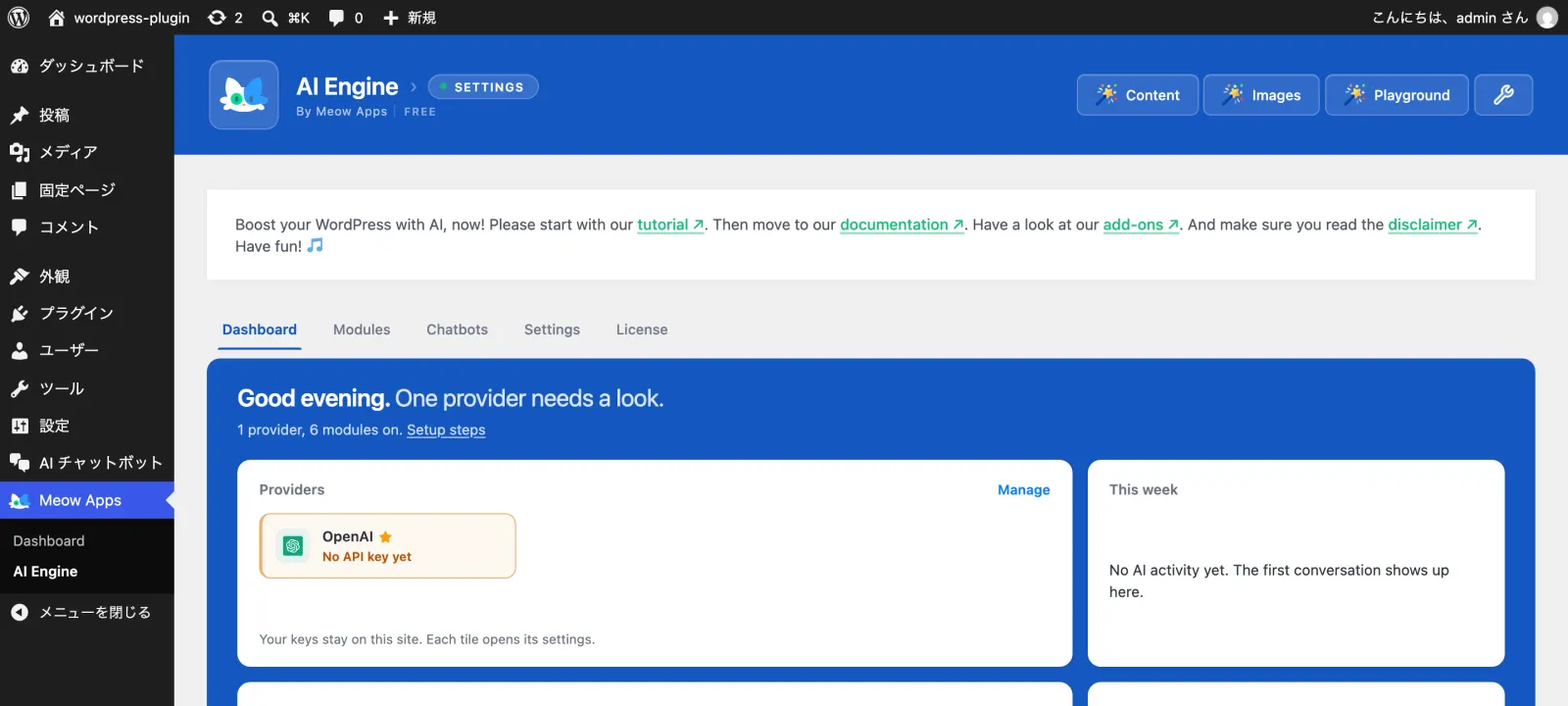The width and height of the screenshot is (1568, 706).
Task: Click the ツール wrench icon in sidebar
Action: (x=19, y=388)
